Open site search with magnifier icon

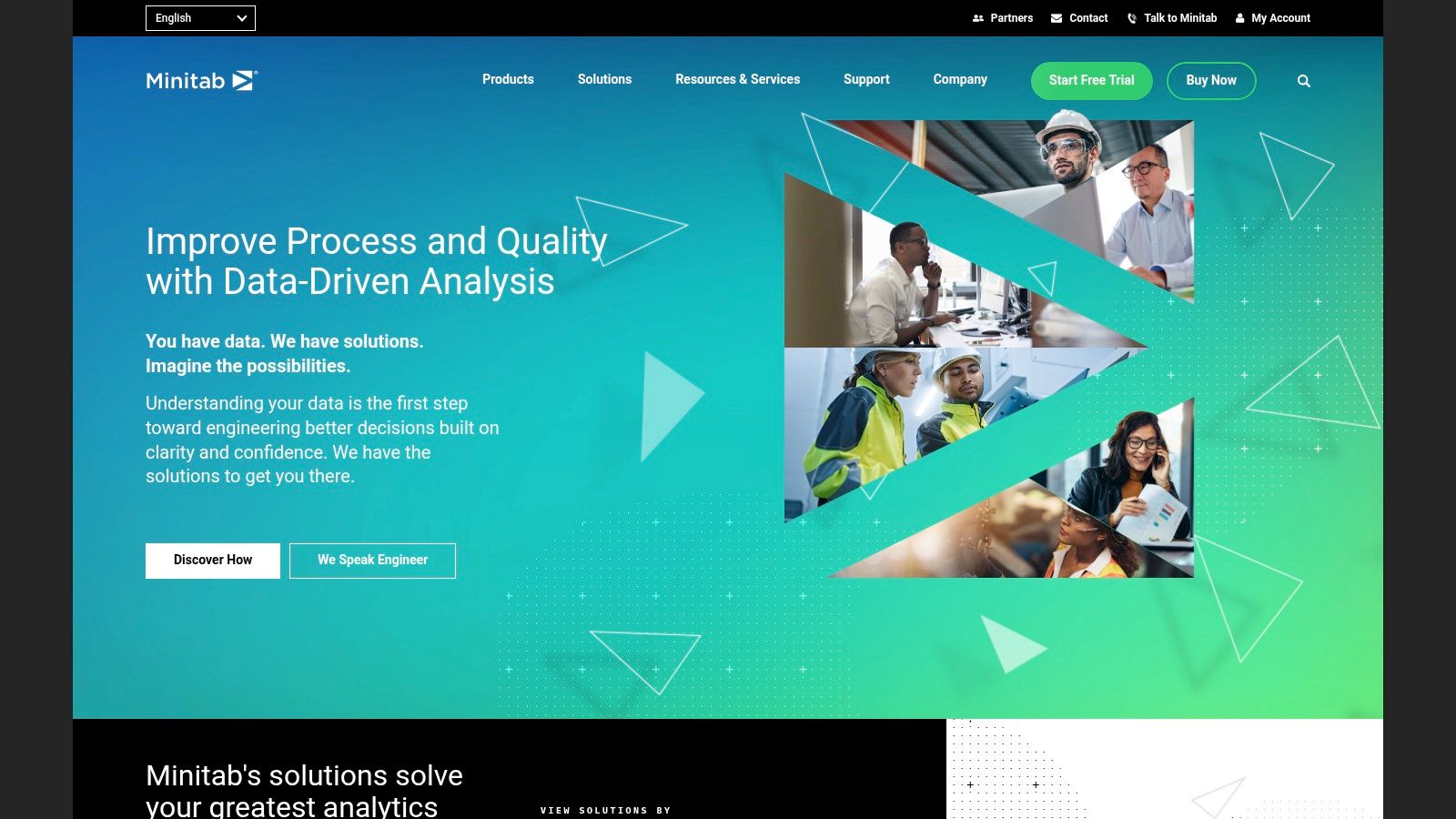[x=1304, y=81]
